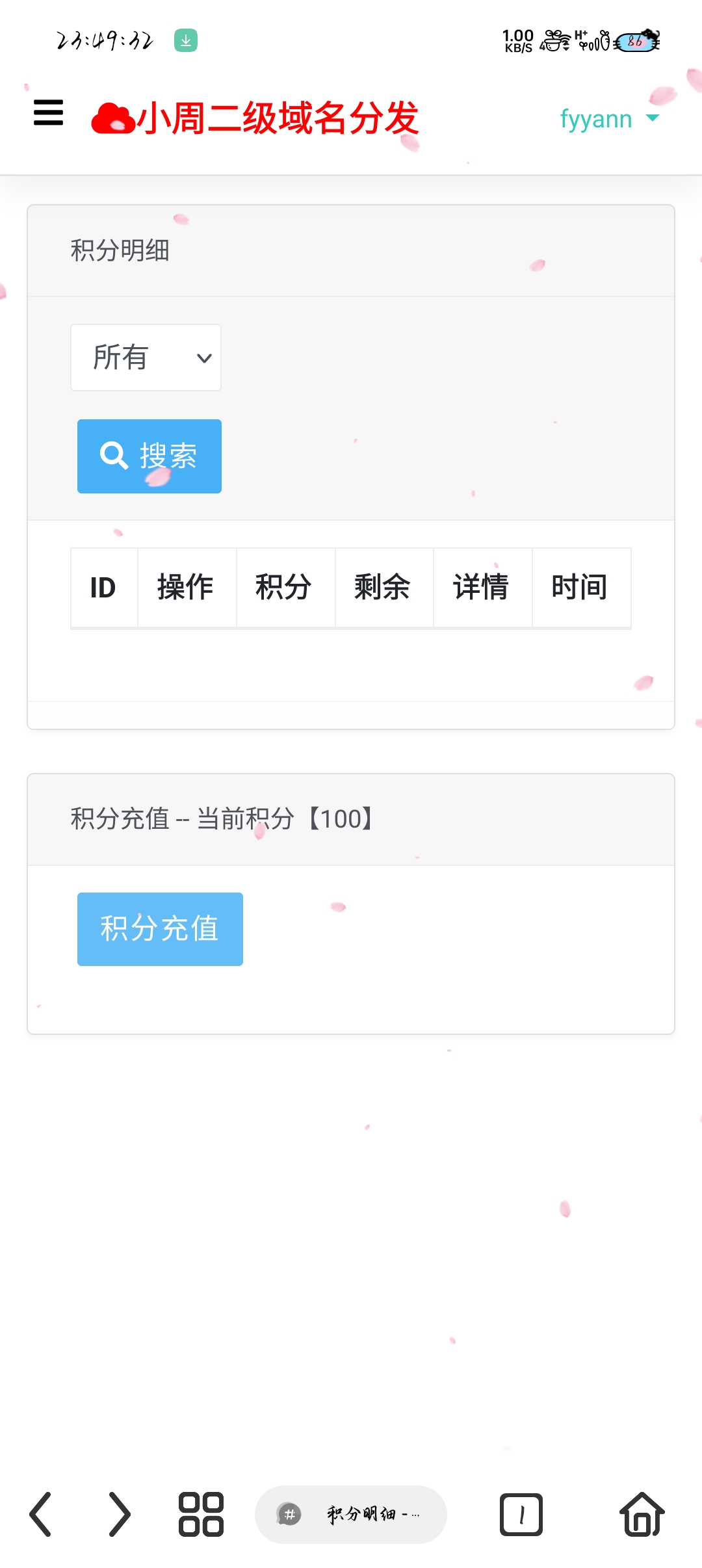Click the 小周二级域名分发 site title
Screen dimensions: 702x1568
[278, 118]
